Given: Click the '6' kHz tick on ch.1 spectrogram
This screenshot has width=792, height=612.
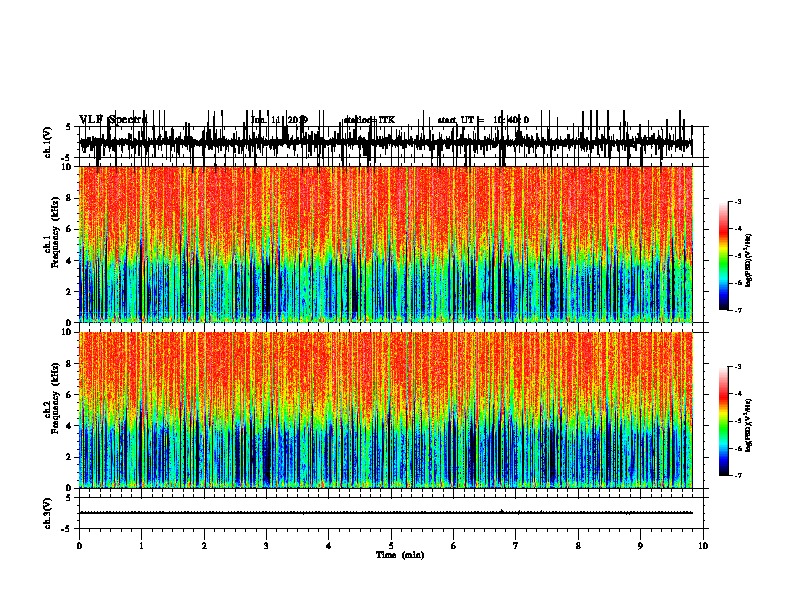Looking at the screenshot, I should coord(70,230).
